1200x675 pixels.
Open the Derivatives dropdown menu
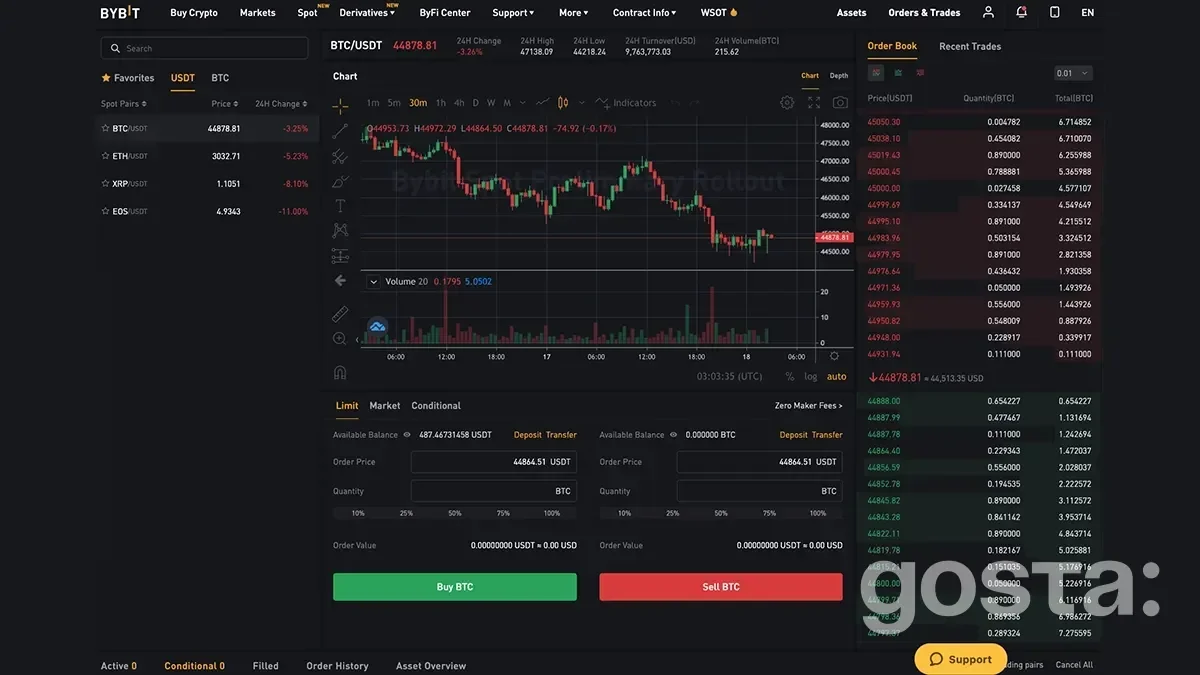(367, 13)
